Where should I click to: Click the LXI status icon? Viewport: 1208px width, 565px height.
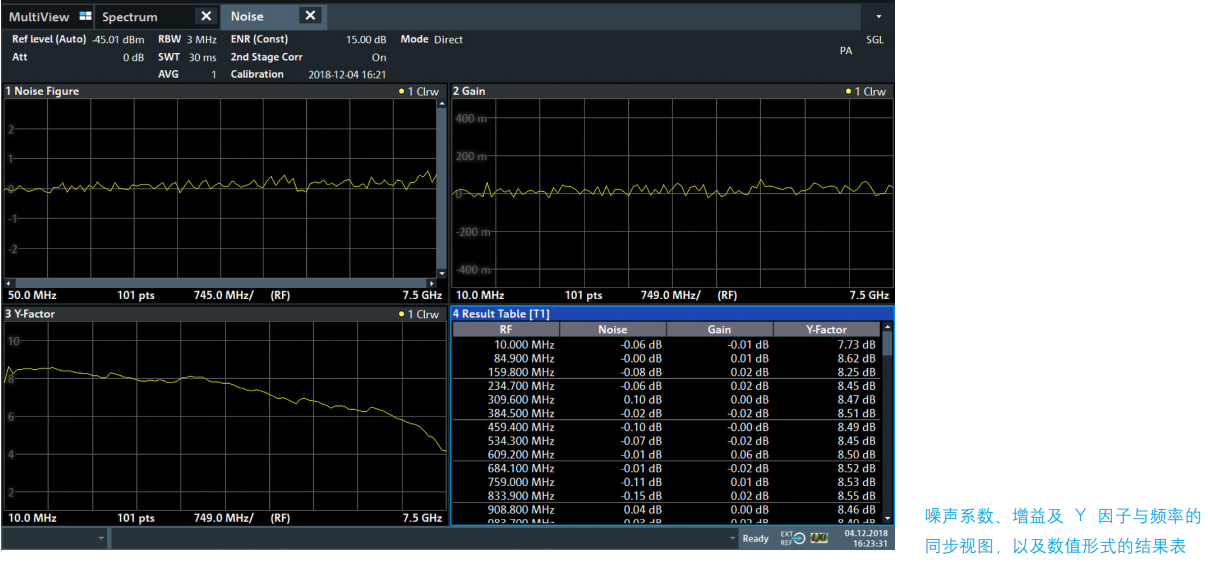pos(820,538)
